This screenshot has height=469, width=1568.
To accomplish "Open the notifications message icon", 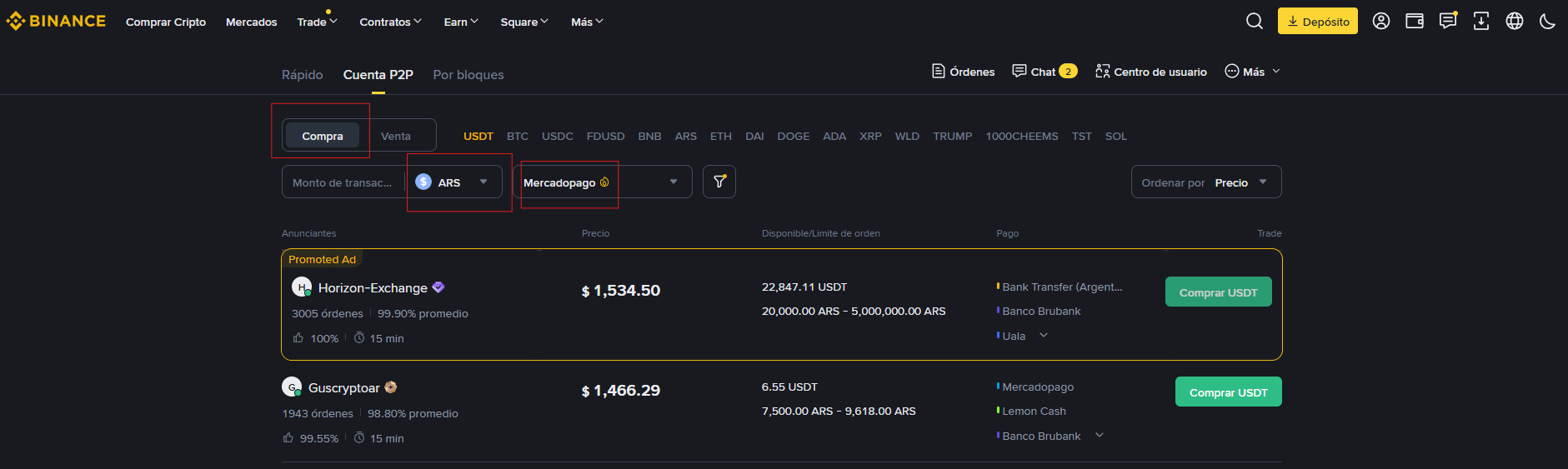I will pos(1448,21).
